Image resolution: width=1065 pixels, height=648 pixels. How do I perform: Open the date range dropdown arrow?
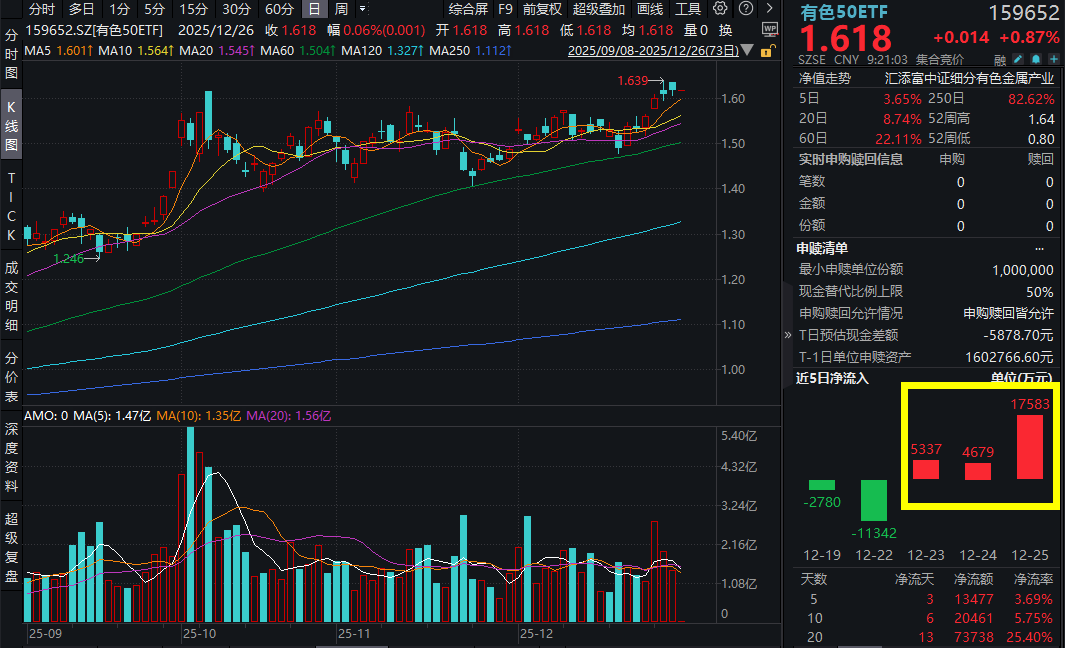[746, 48]
